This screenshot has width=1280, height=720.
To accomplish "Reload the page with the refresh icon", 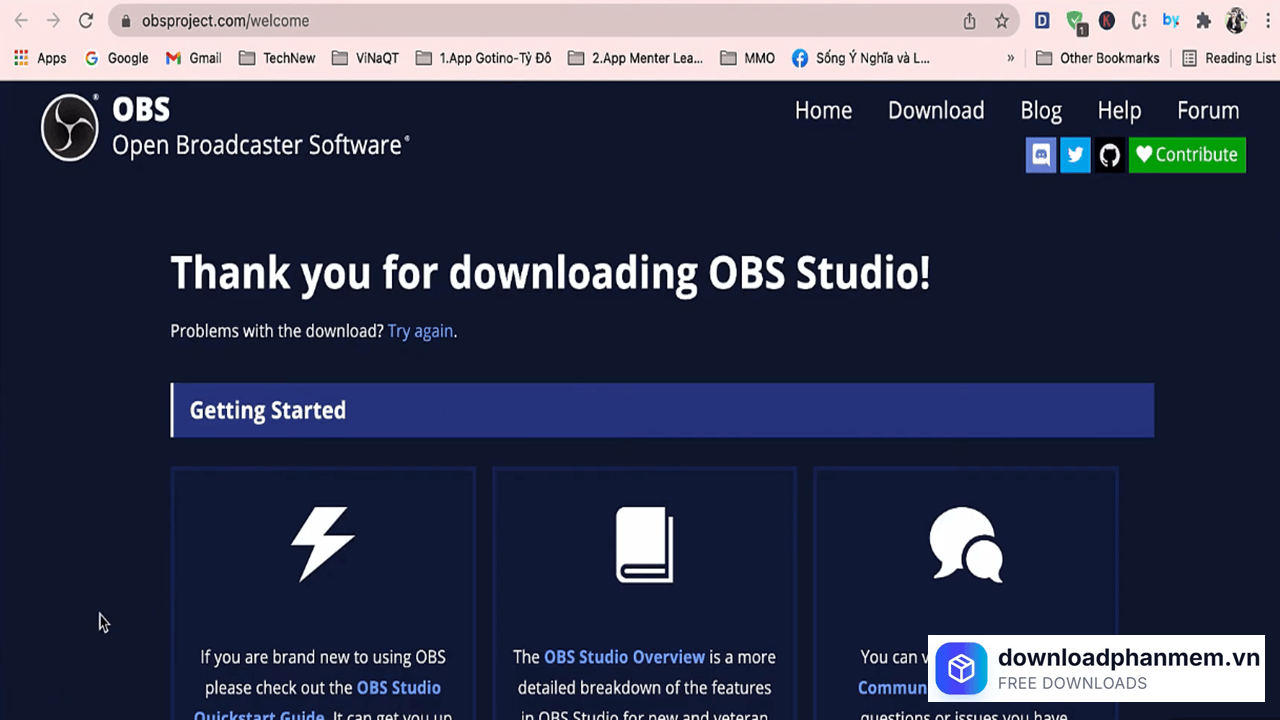I will coord(86,20).
